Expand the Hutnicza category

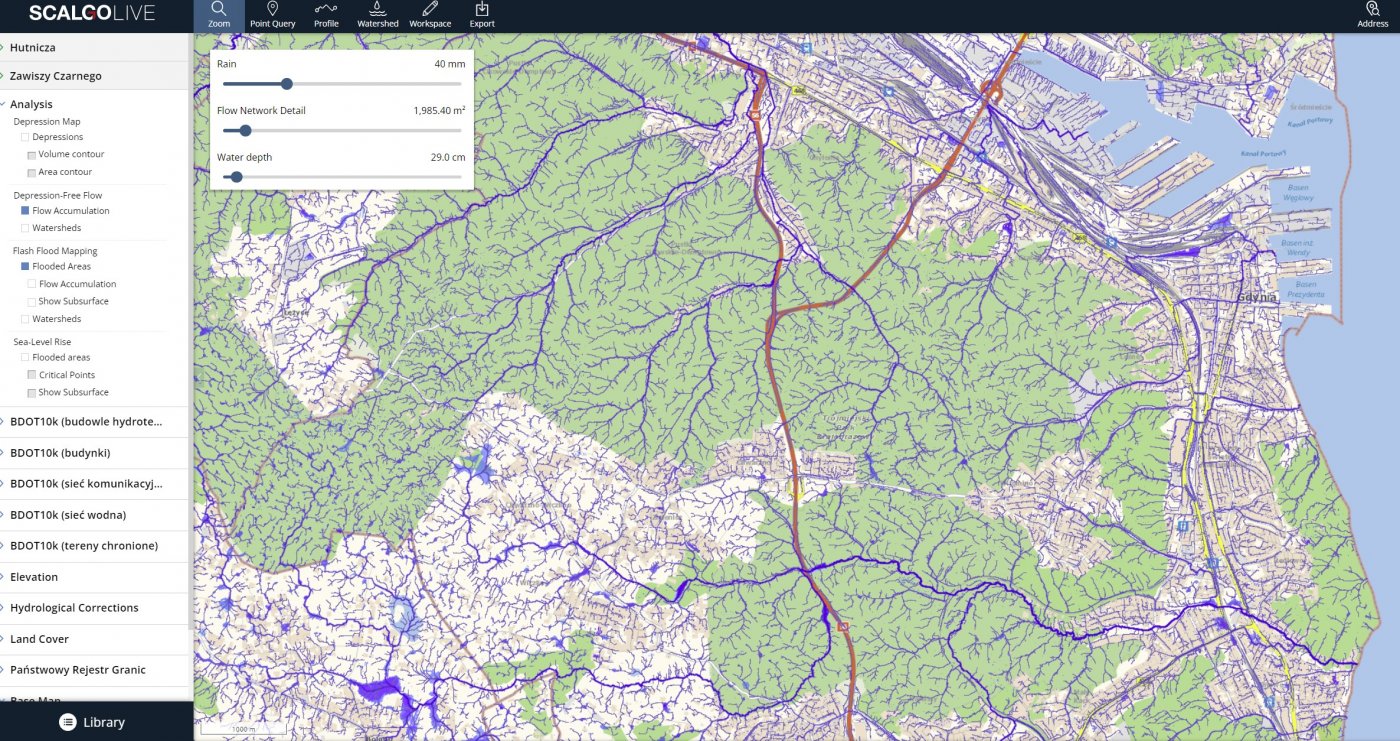96,47
